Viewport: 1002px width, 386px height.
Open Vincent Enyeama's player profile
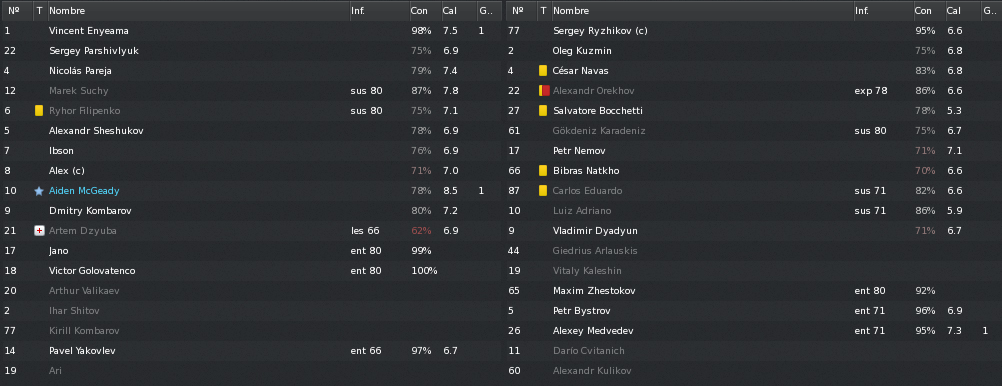(89, 31)
